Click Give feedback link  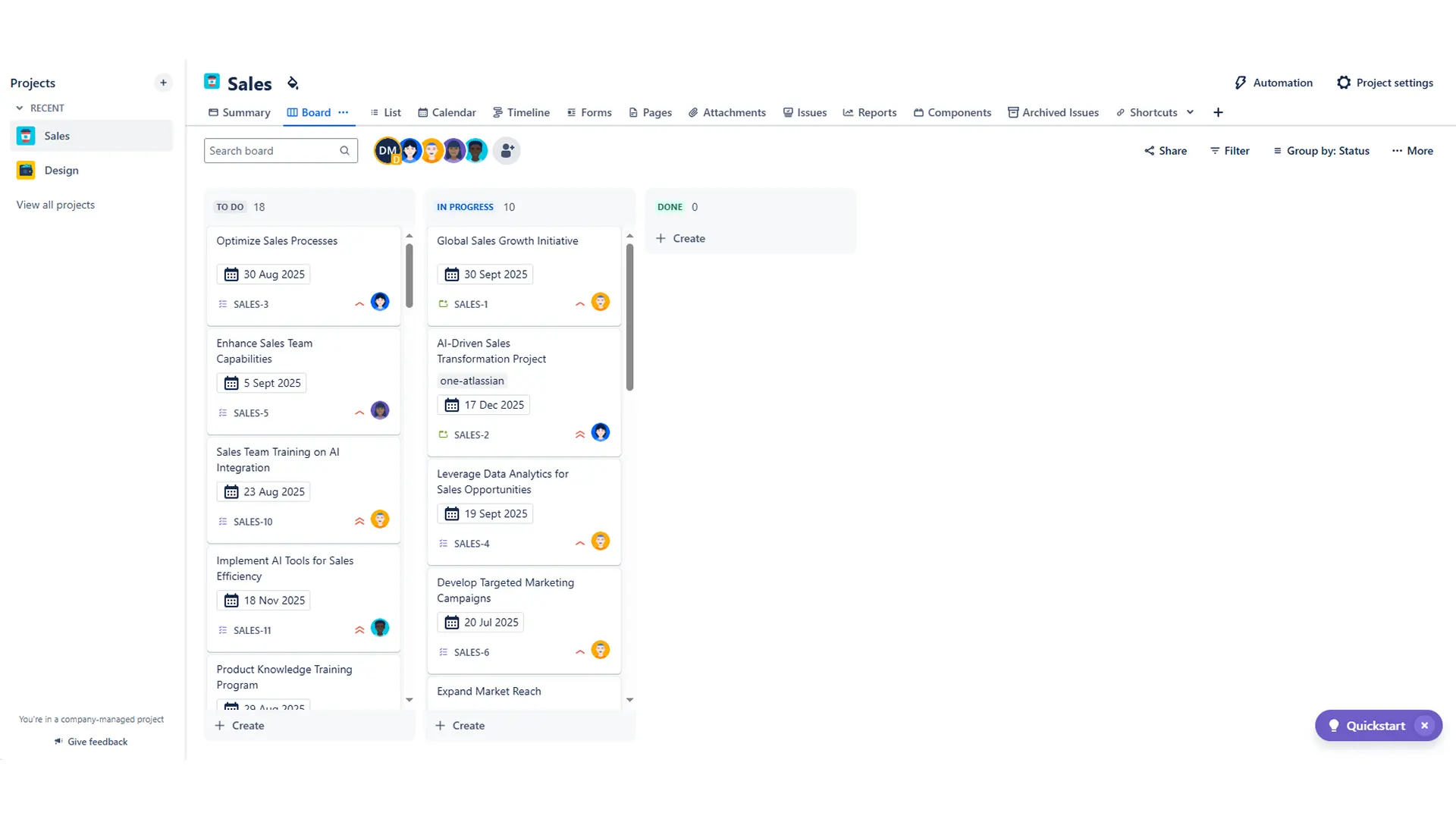click(x=91, y=742)
